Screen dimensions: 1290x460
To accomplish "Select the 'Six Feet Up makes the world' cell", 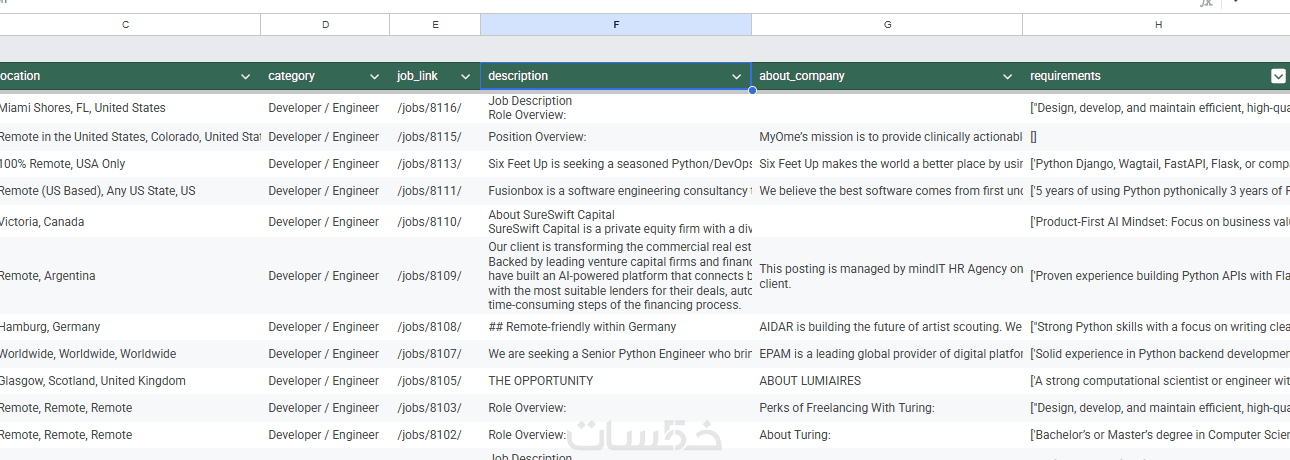I will (887, 164).
